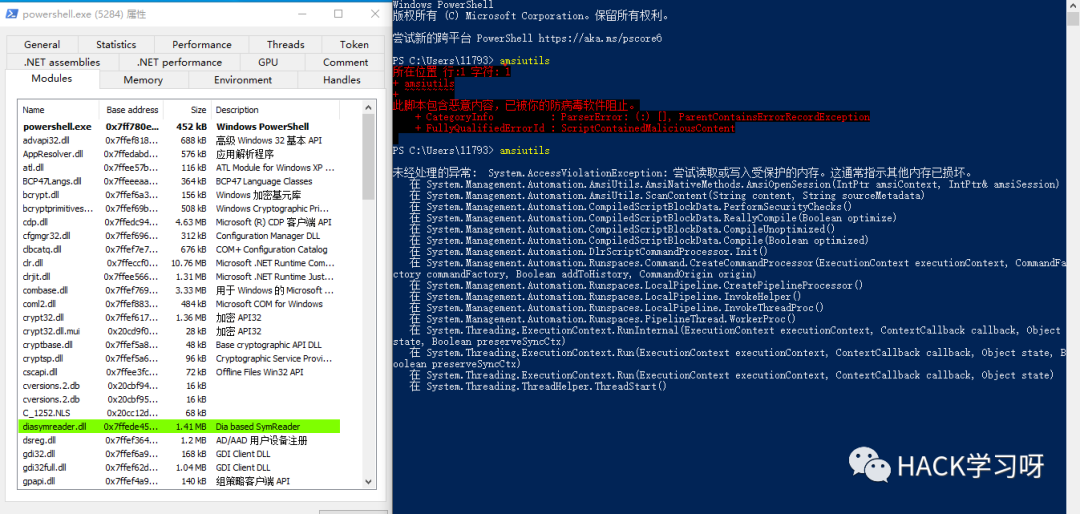This screenshot has width=1080, height=514.
Task: Select gpapi.dll module row
Action: pyautogui.click(x=179, y=481)
